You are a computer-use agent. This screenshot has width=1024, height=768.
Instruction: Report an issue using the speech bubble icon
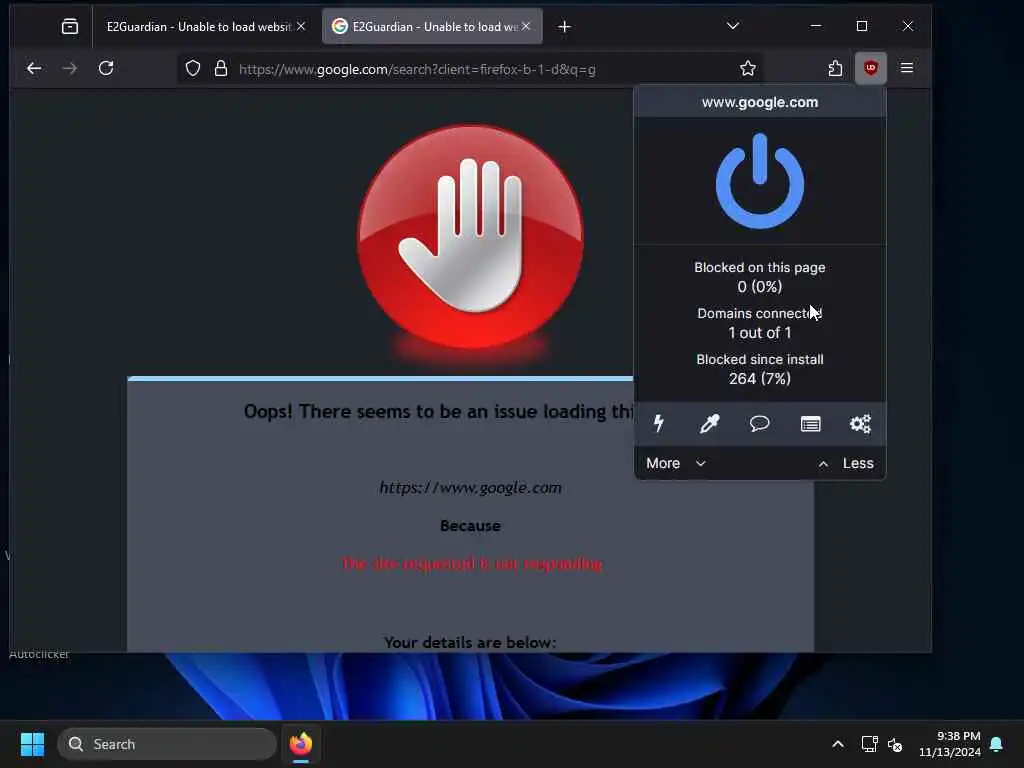click(x=760, y=424)
